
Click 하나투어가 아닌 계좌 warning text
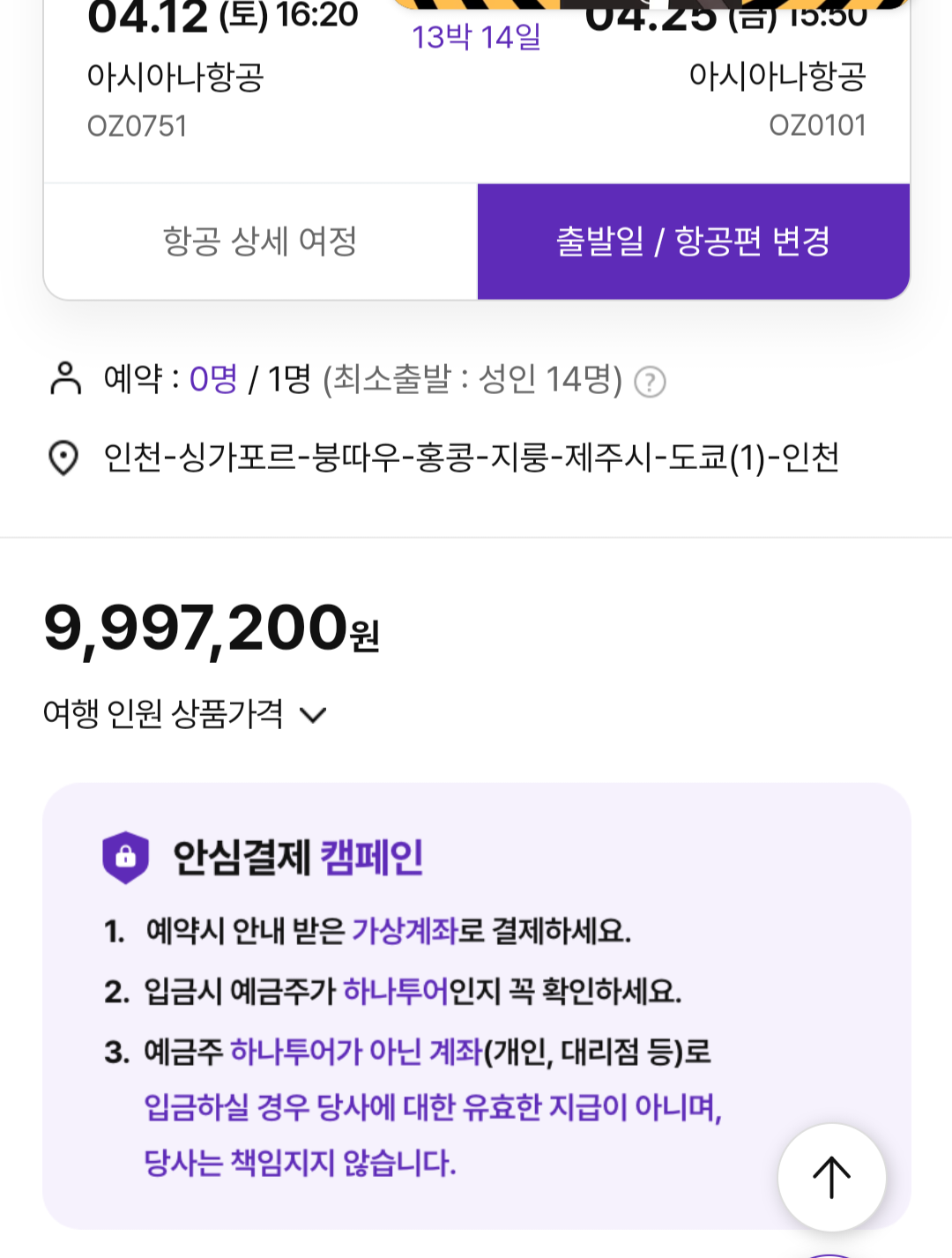[x=356, y=1052]
